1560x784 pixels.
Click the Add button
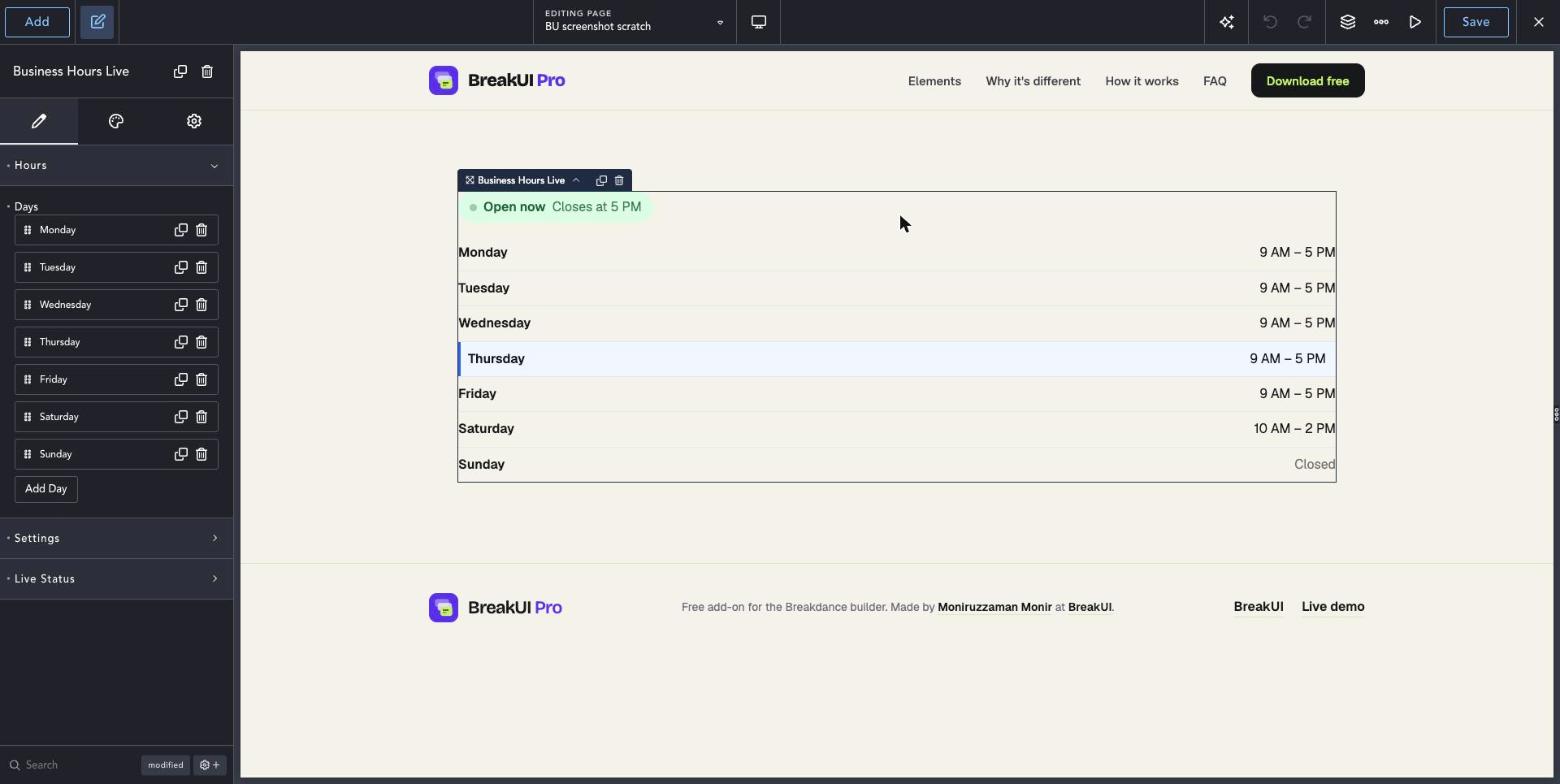click(37, 22)
